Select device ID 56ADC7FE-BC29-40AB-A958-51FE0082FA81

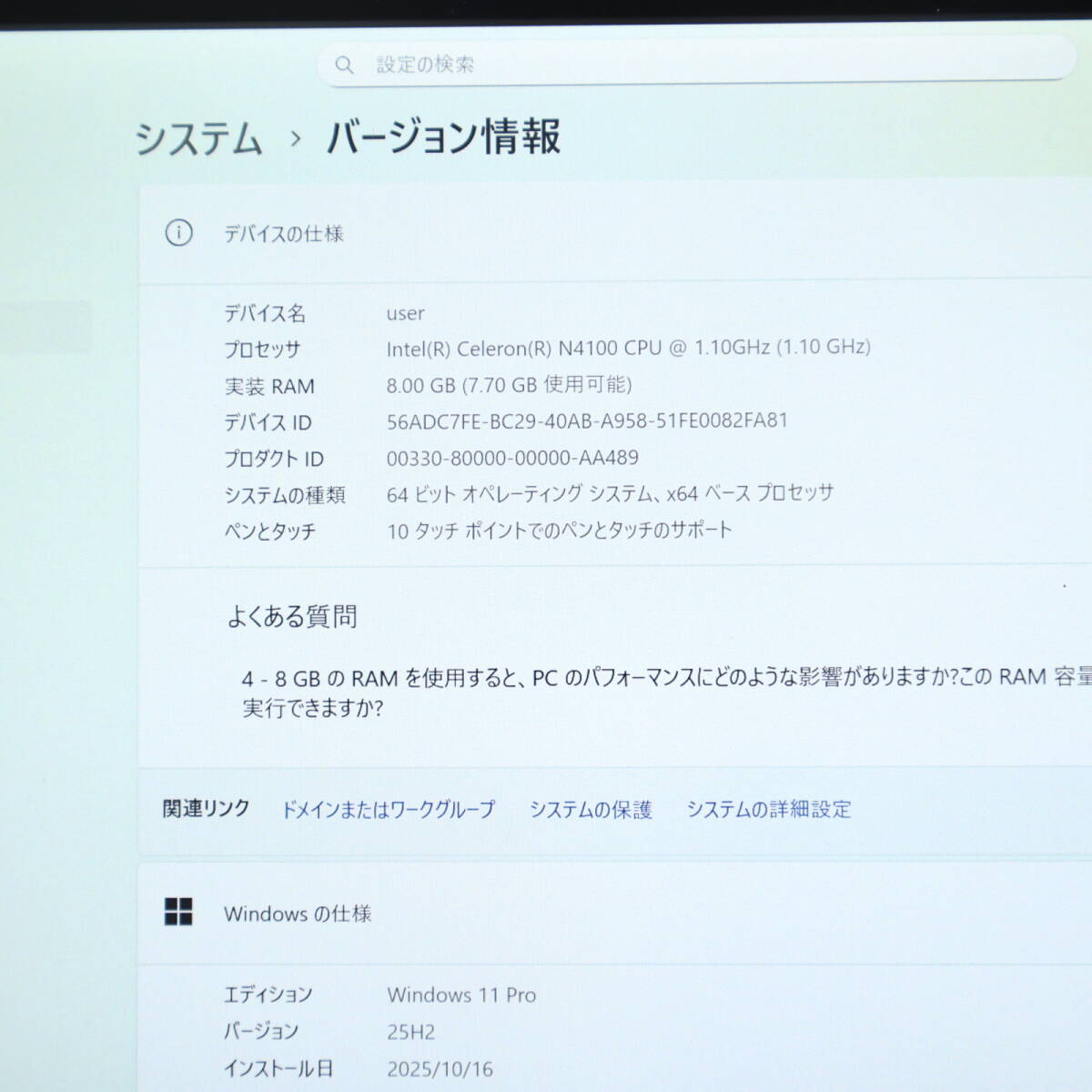(587, 421)
